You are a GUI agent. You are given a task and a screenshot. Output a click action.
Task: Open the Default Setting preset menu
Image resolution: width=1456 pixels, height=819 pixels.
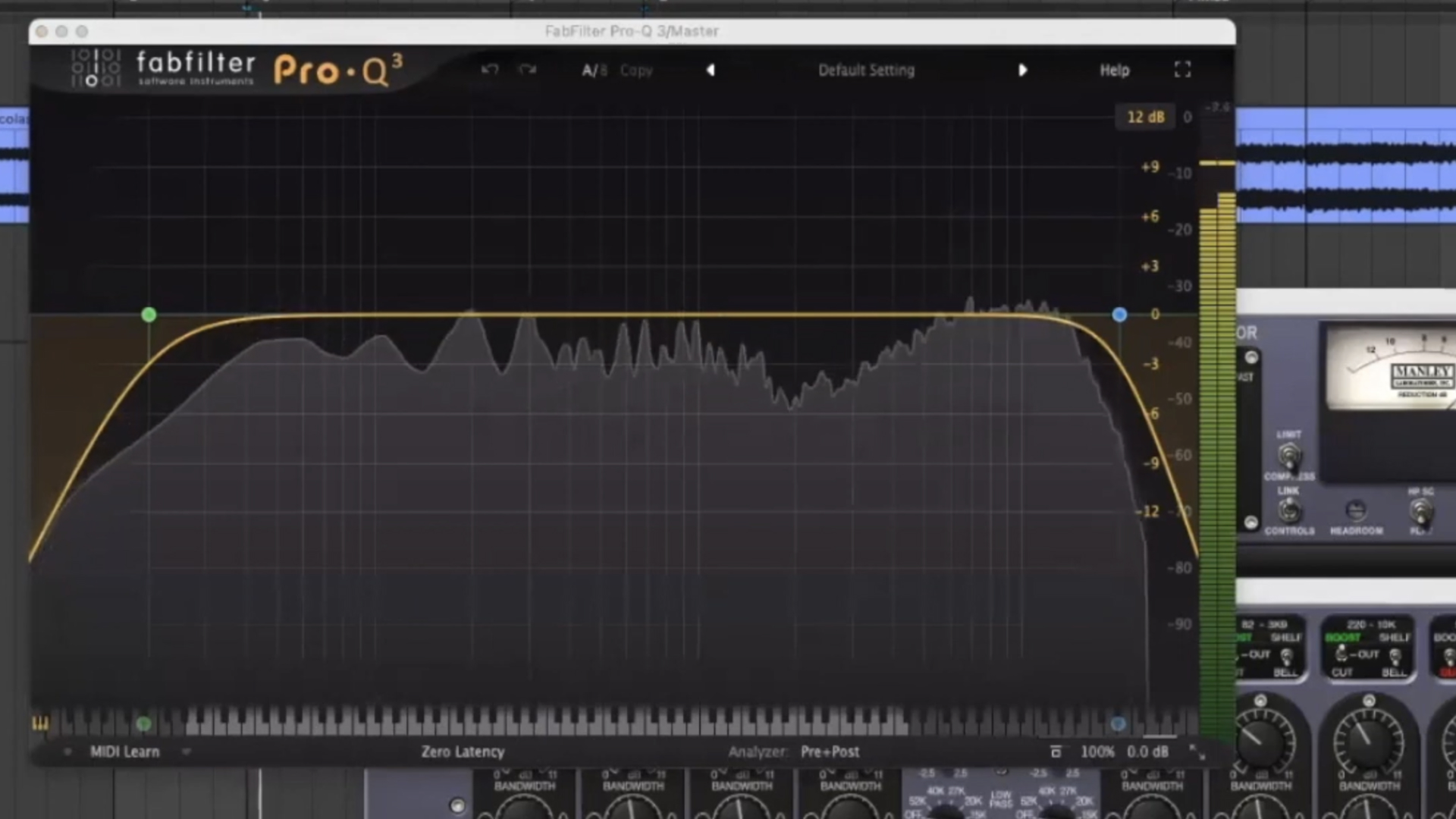point(866,70)
